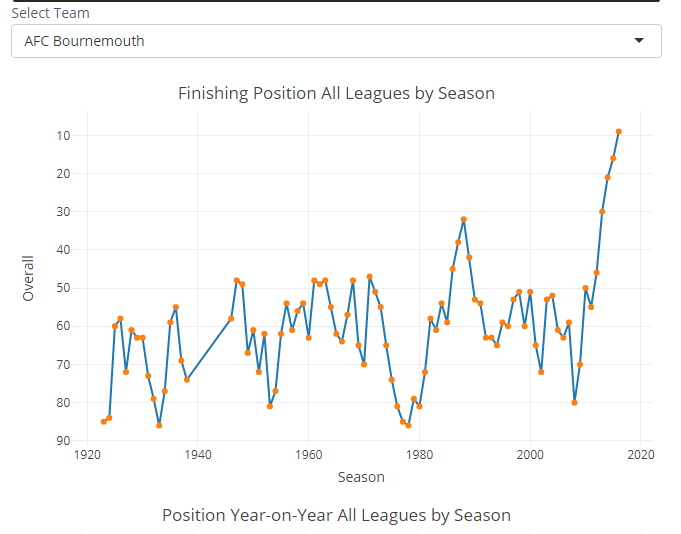Click the first orange marker at far left
The height and width of the screenshot is (534, 681).
pyautogui.click(x=104, y=422)
